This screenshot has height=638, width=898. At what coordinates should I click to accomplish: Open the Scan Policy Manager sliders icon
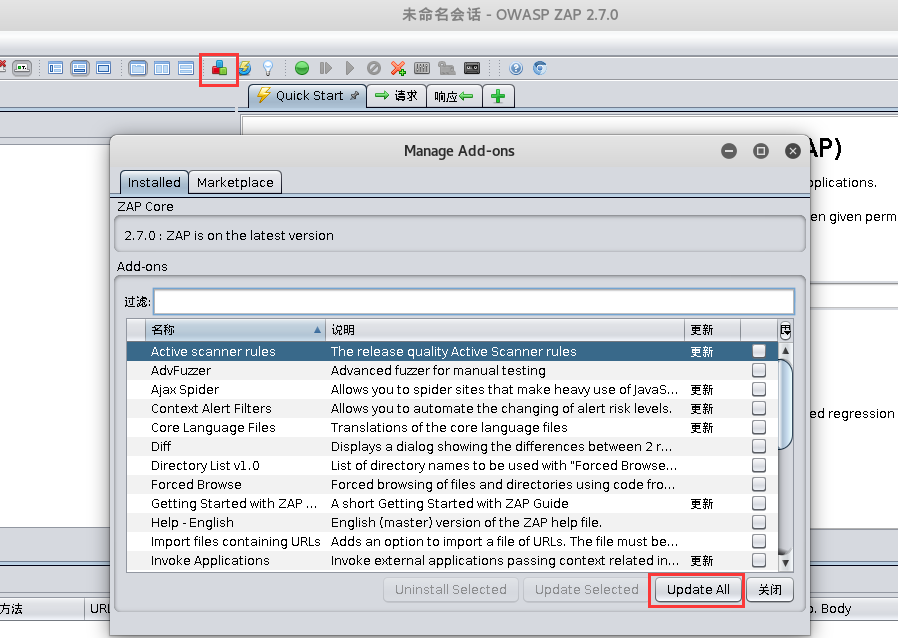coord(422,68)
